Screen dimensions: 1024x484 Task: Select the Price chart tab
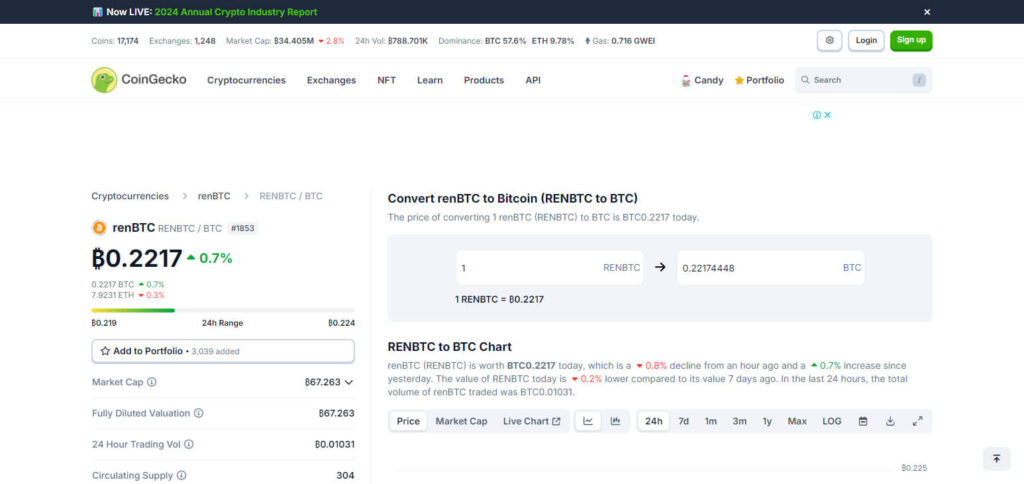(x=408, y=421)
